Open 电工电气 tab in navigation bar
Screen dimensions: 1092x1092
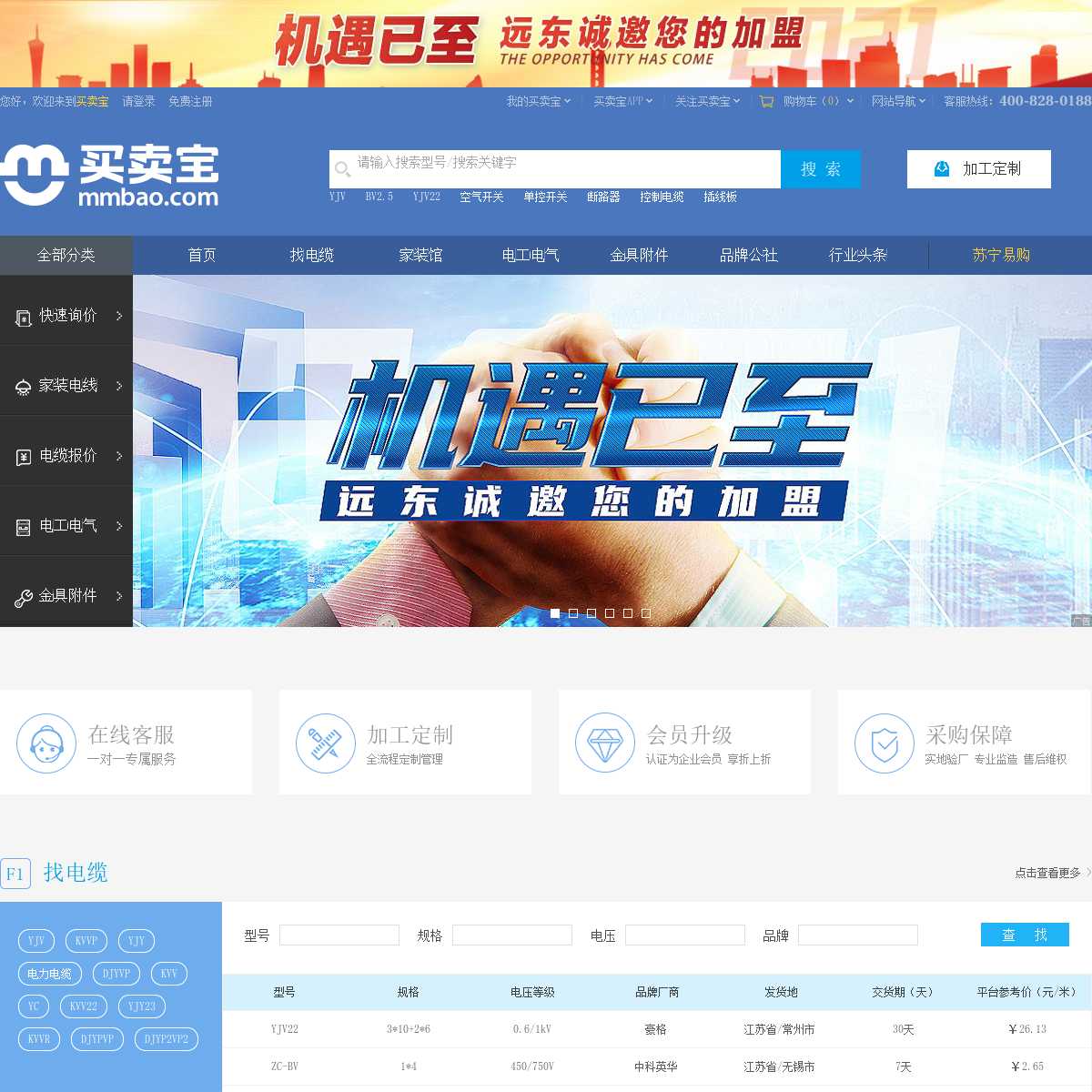point(531,255)
